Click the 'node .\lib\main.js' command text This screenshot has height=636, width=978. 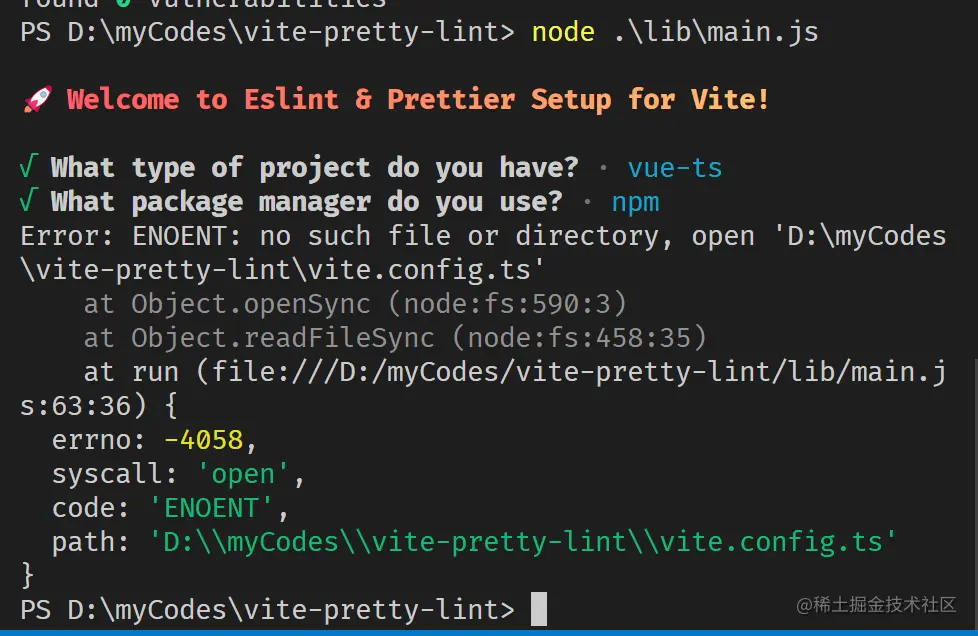[x=675, y=32]
